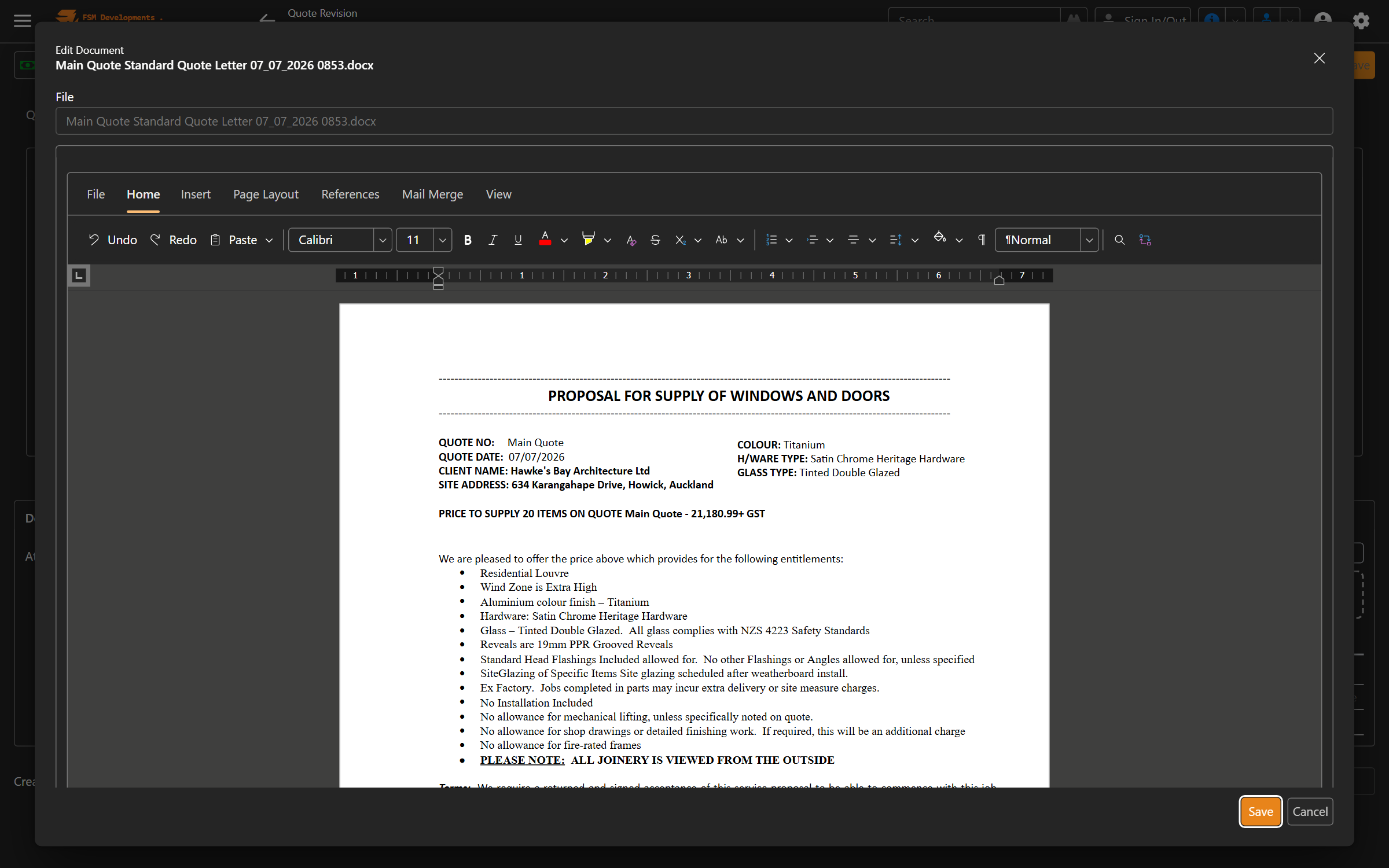Screen dimensions: 1389x868
Task: Open the subscript/superscript dropdown arrow
Action: pyautogui.click(x=698, y=240)
